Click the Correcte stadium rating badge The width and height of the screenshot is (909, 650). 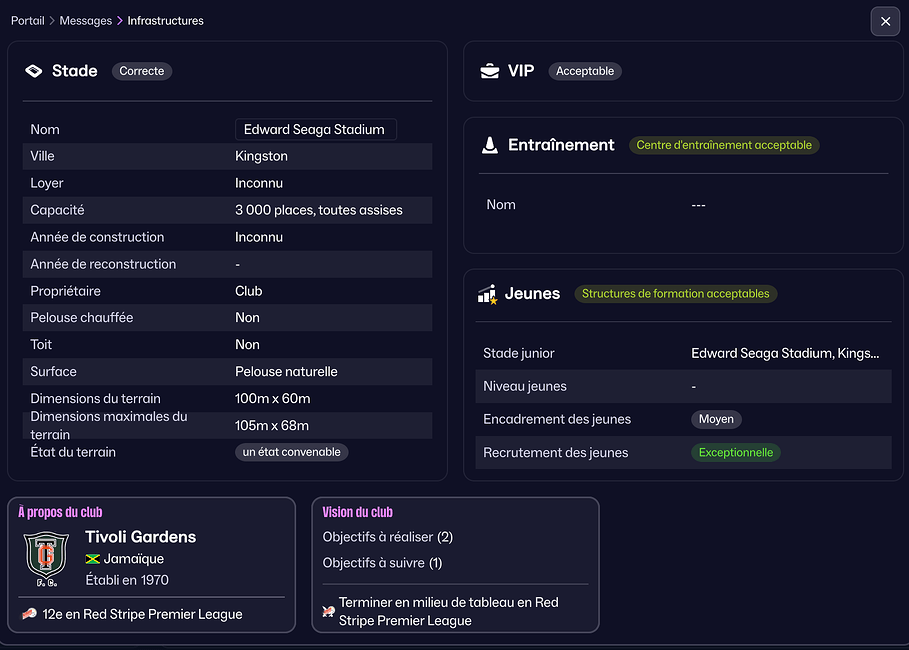[142, 71]
